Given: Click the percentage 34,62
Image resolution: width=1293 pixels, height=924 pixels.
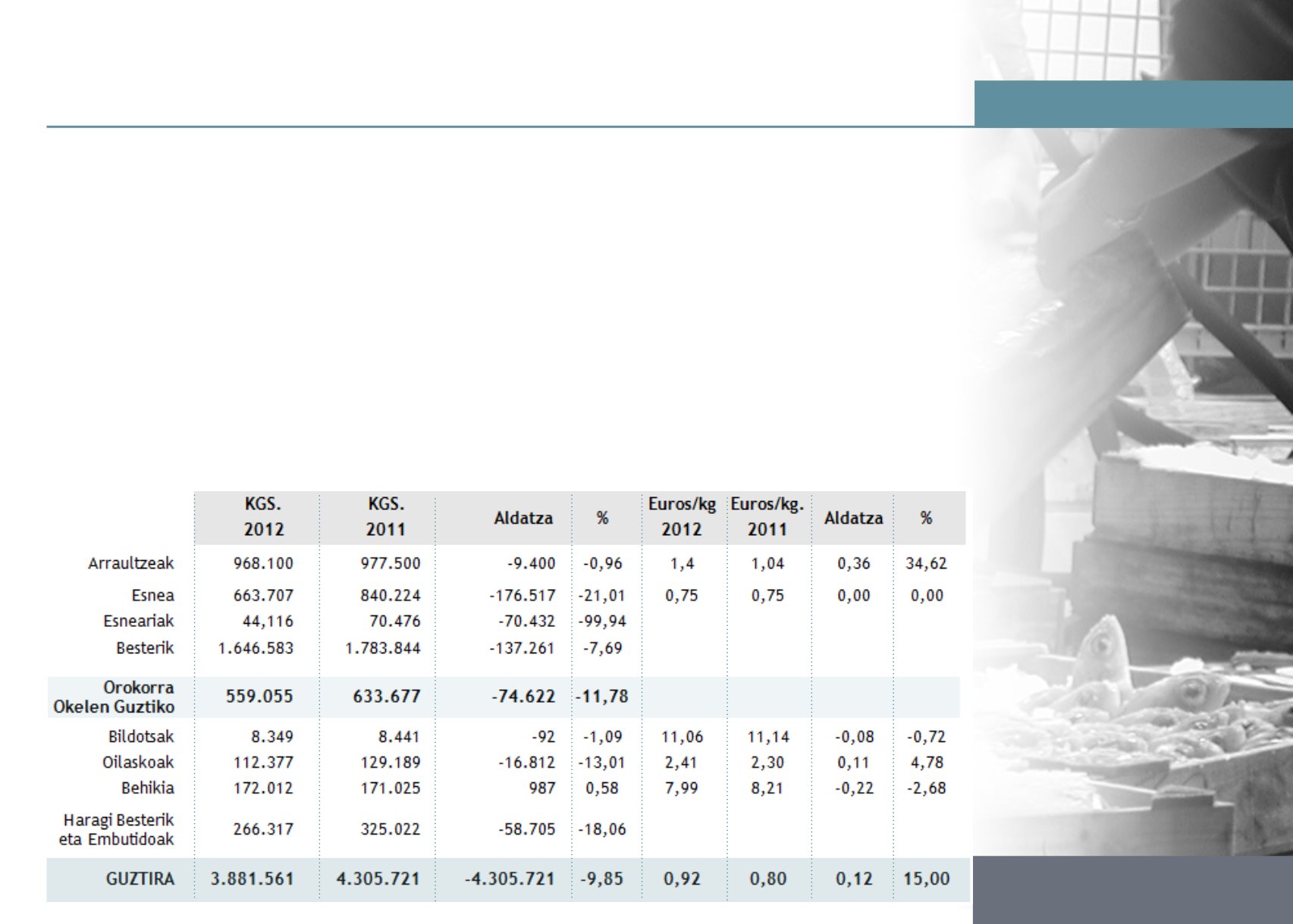Looking at the screenshot, I should pos(926,563).
